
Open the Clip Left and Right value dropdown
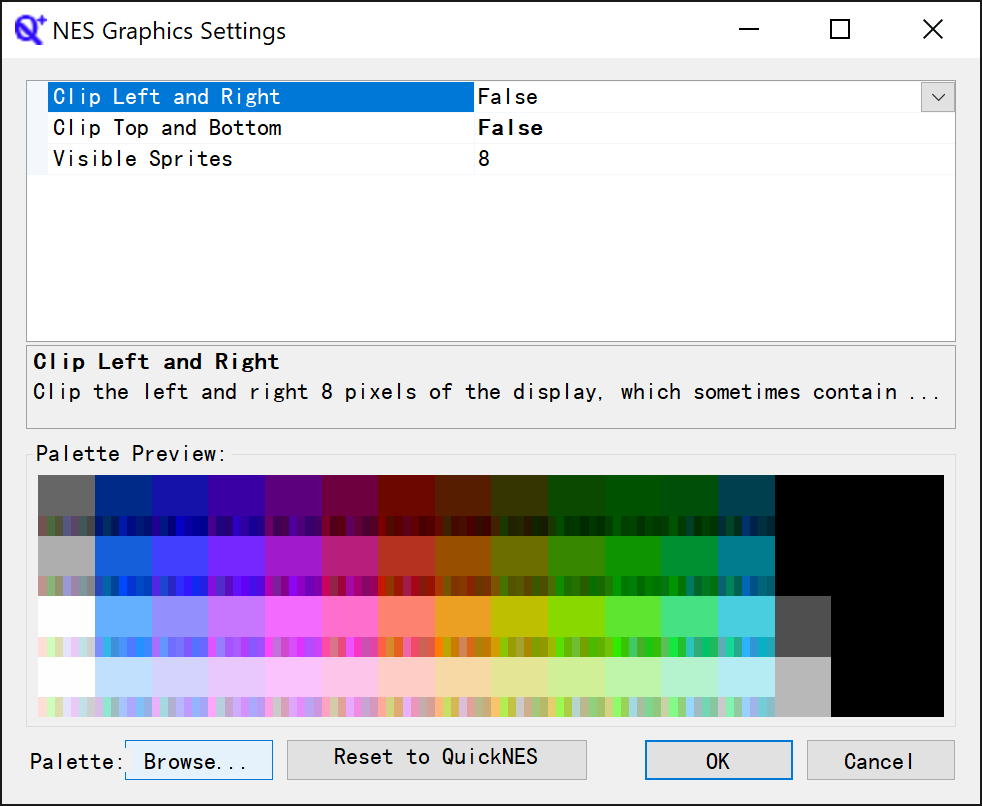click(x=938, y=97)
